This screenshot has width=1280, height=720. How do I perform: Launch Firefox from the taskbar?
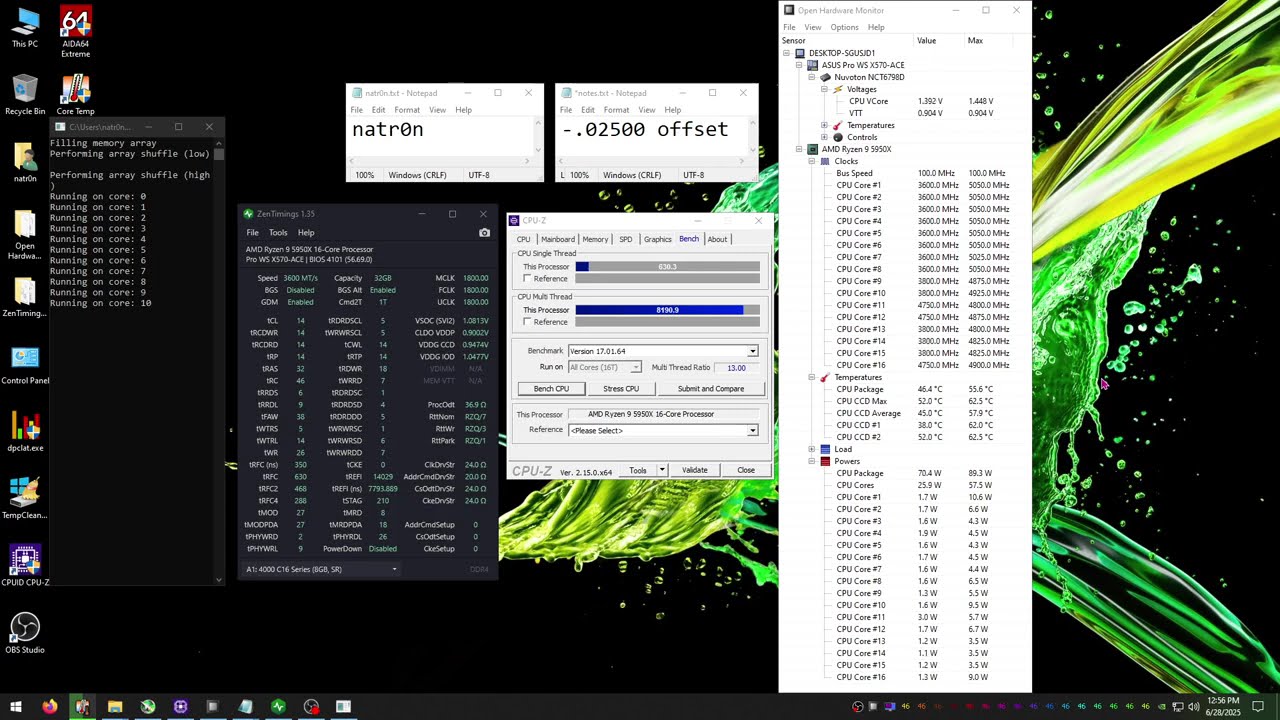(49, 706)
